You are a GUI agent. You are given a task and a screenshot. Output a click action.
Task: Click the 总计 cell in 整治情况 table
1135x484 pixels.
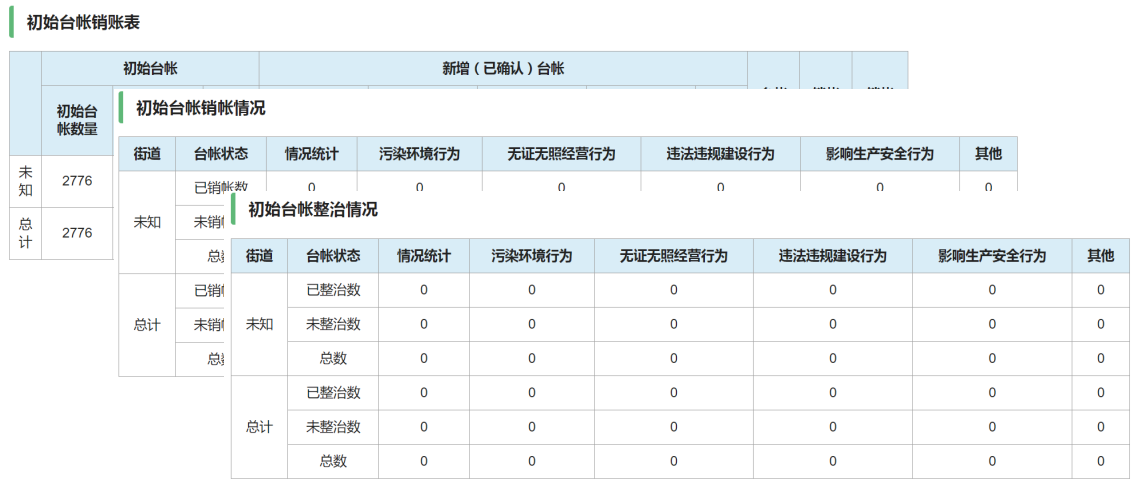tap(259, 427)
